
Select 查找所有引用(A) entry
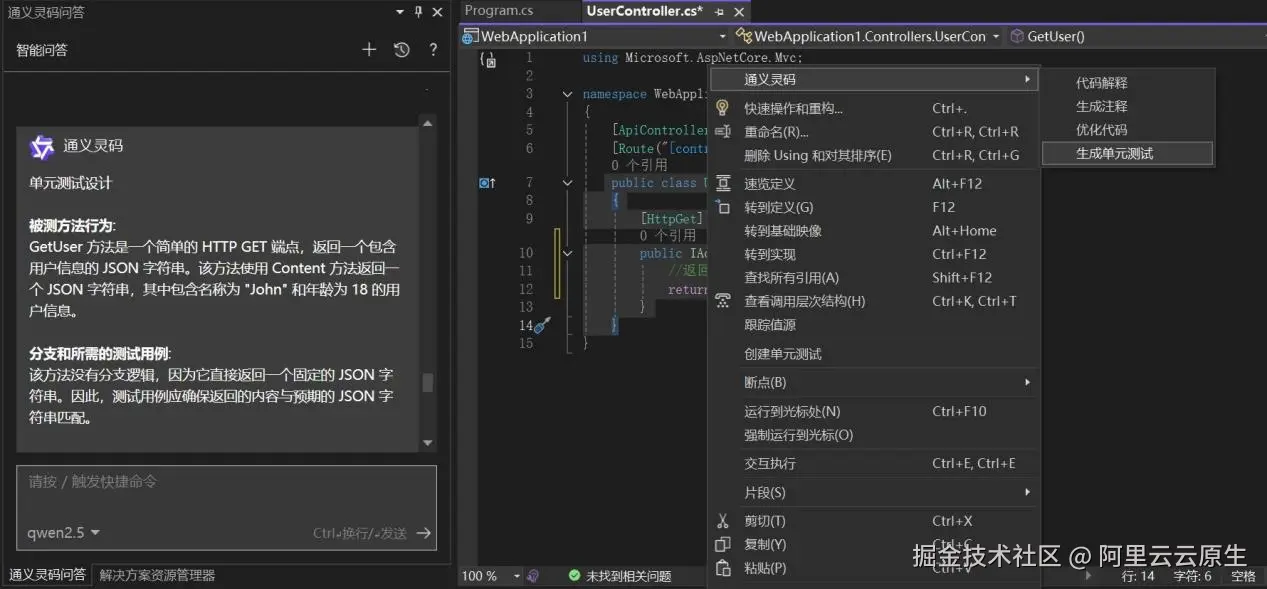[874, 278]
